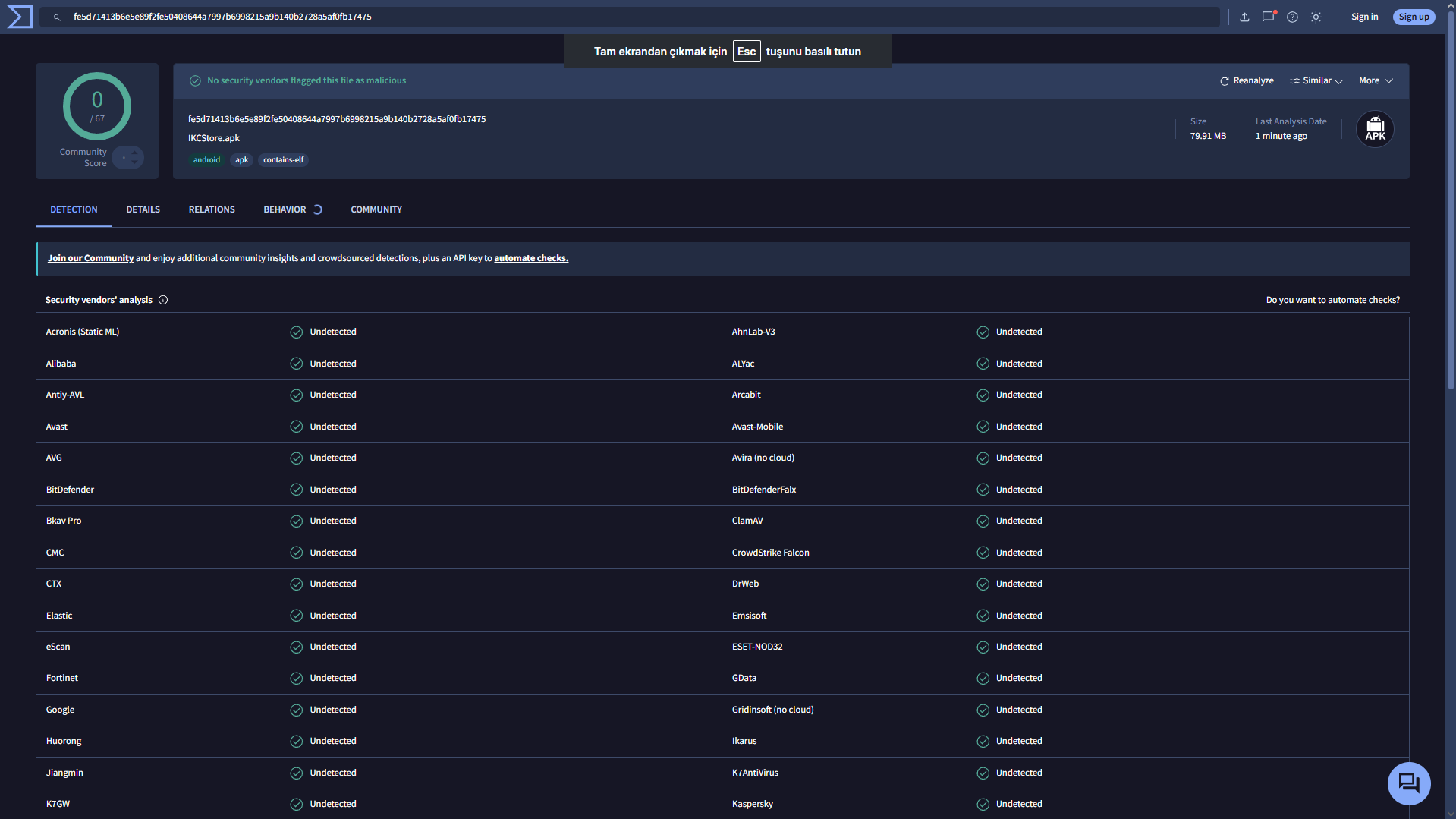Open the help question-mark icon
This screenshot has width=1456, height=819.
point(1292,17)
